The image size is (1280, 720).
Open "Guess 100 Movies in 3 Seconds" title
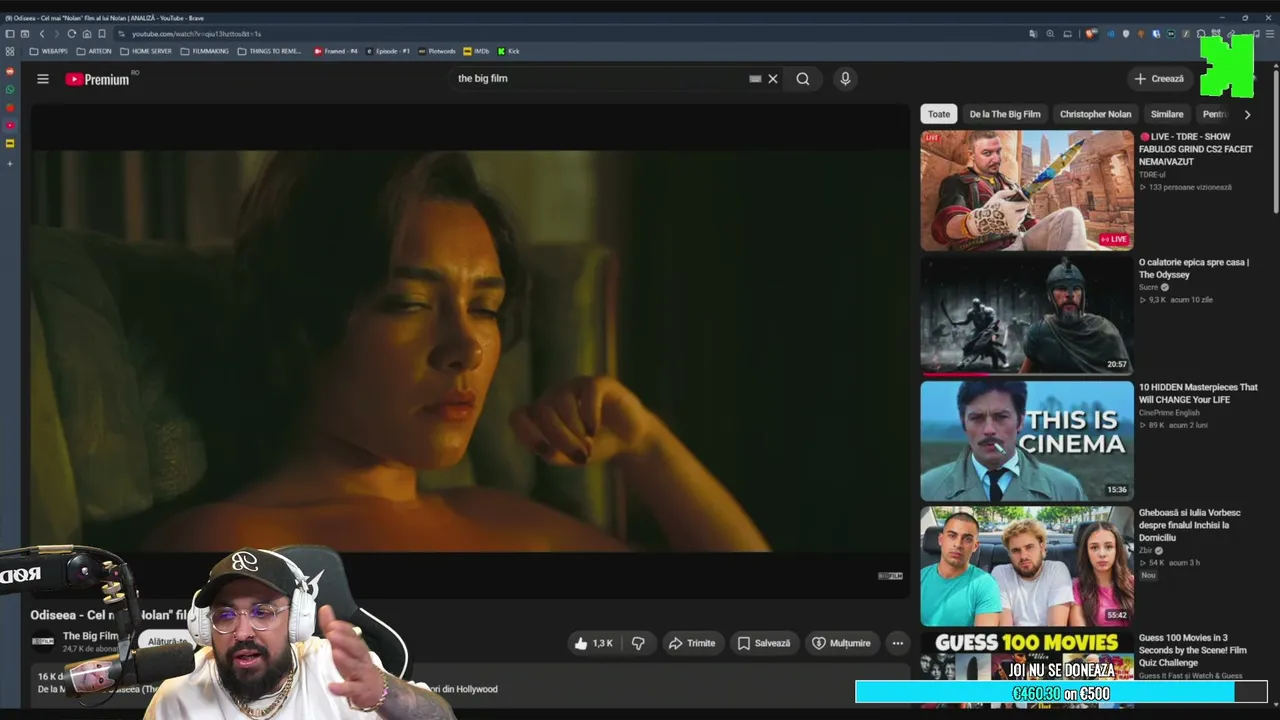(x=1192, y=650)
